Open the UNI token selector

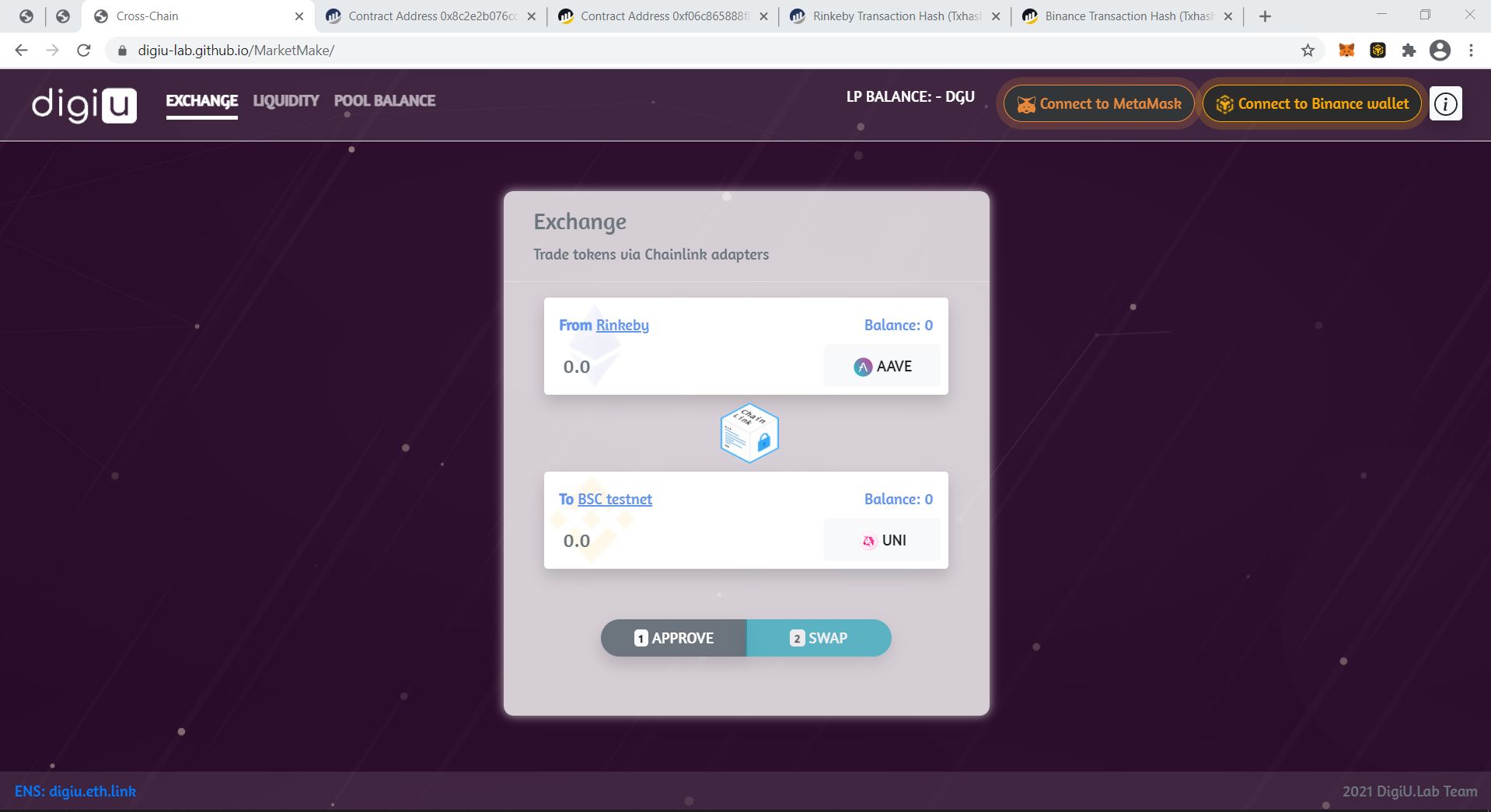coord(882,540)
